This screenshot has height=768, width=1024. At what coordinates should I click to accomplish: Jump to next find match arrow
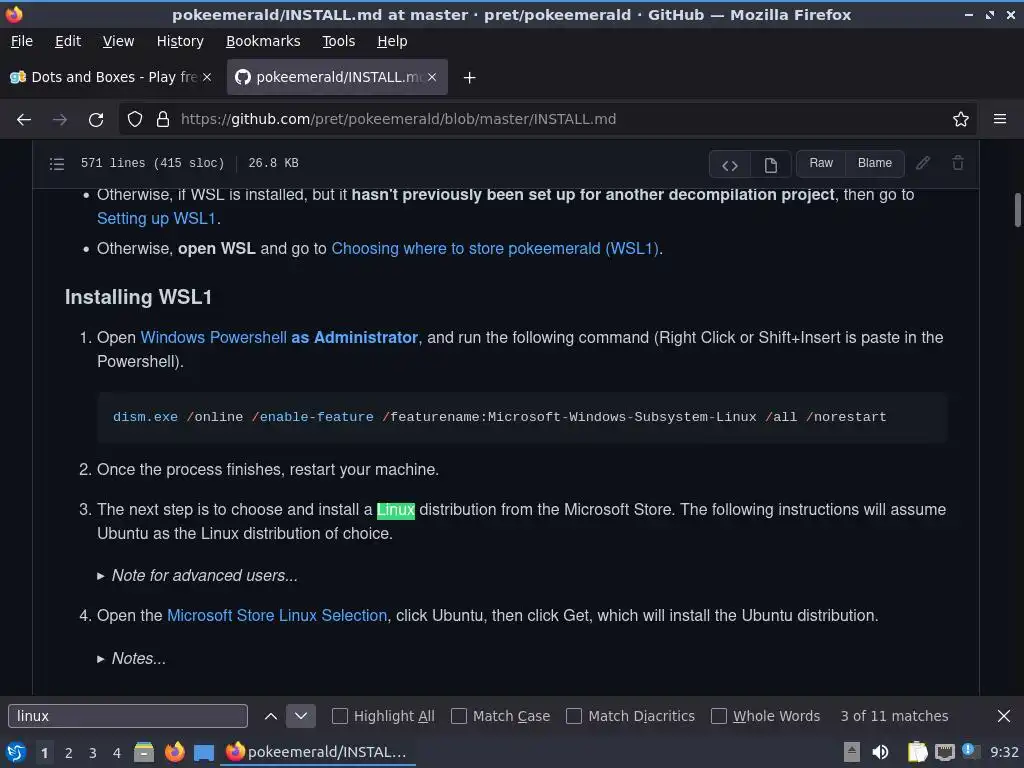click(x=301, y=716)
